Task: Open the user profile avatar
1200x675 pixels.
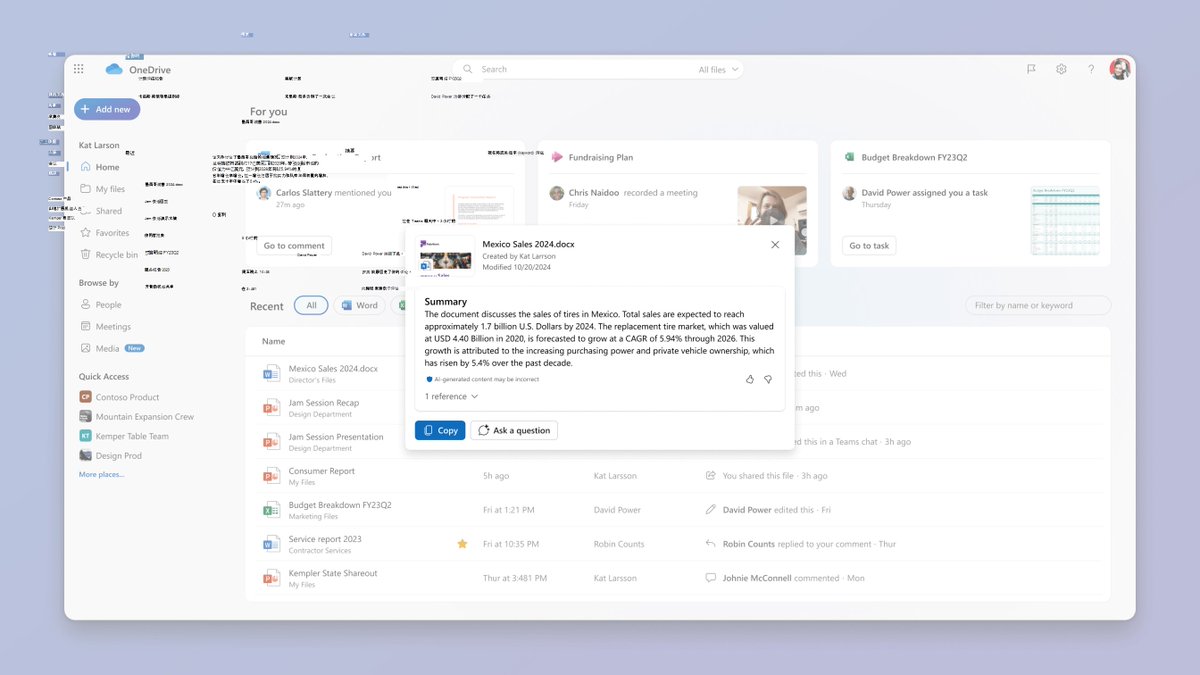Action: 1120,69
